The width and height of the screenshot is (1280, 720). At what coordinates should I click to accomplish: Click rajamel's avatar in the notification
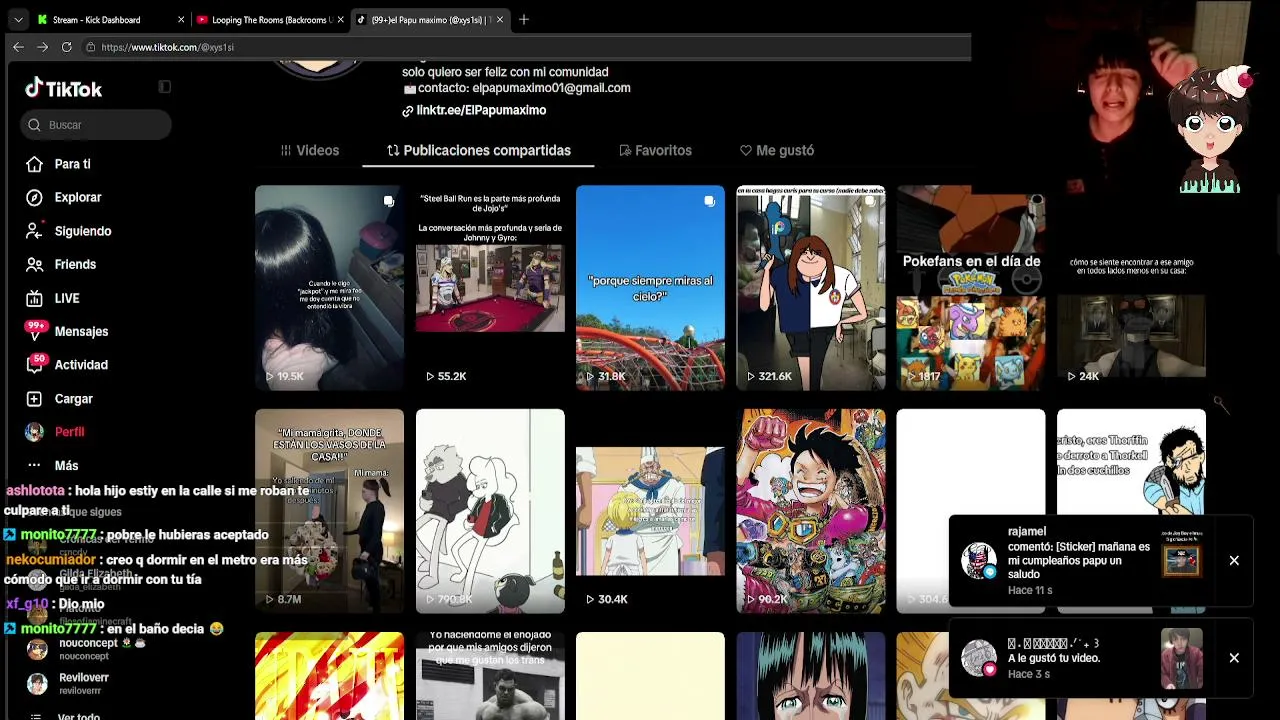click(979, 561)
